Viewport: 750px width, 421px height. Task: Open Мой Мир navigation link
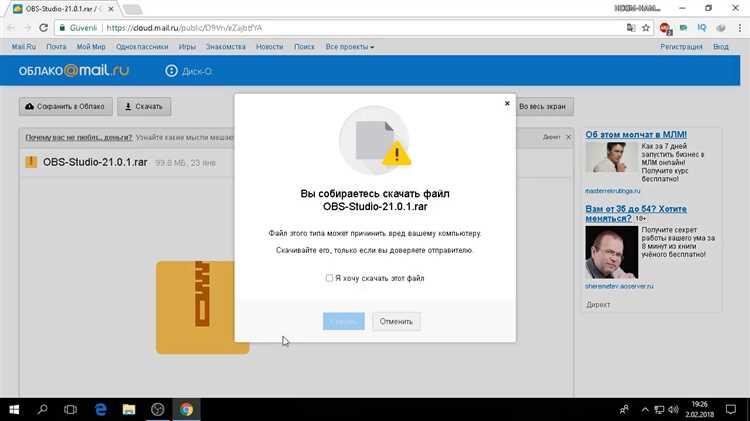coord(91,47)
